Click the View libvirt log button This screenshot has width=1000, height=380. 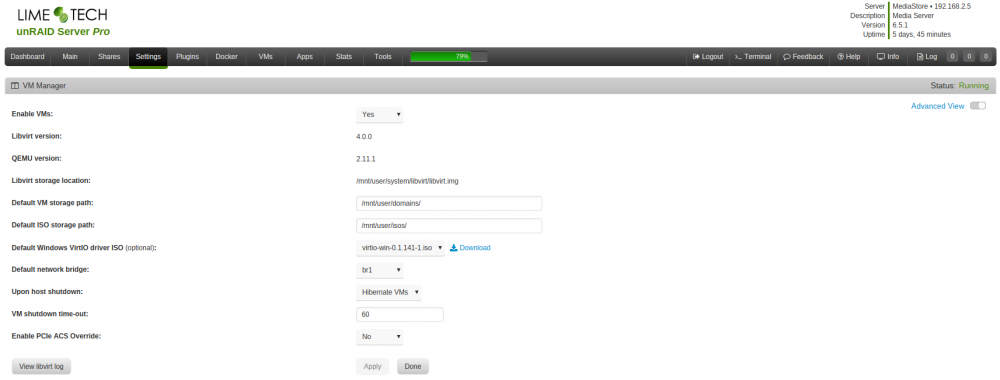click(41, 367)
